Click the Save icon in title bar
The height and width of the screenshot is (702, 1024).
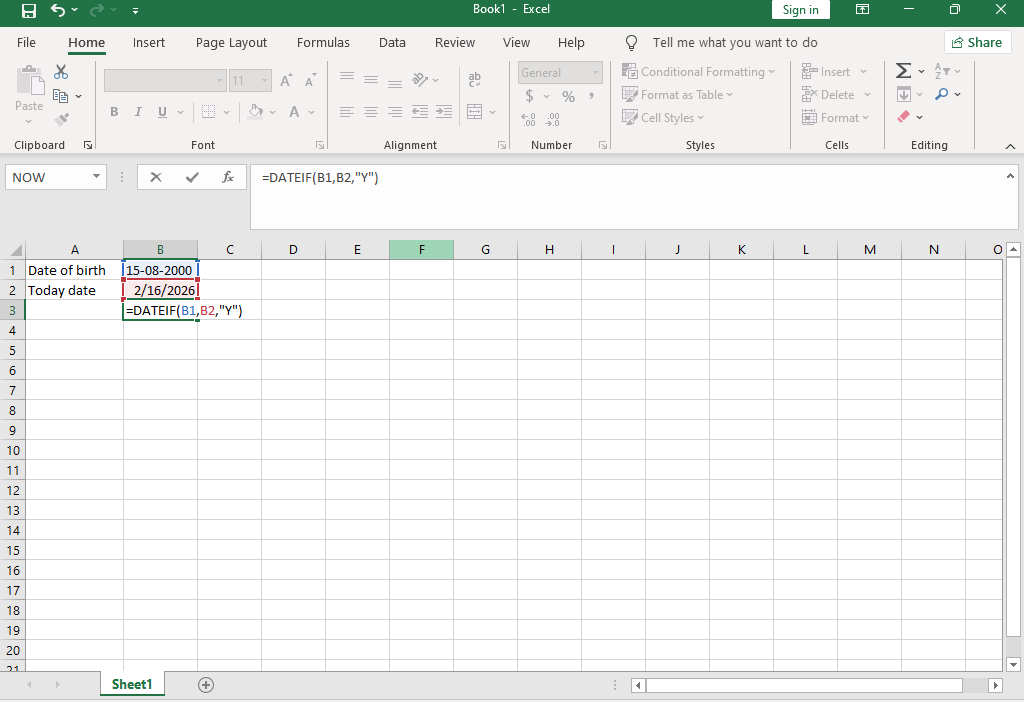(x=29, y=10)
